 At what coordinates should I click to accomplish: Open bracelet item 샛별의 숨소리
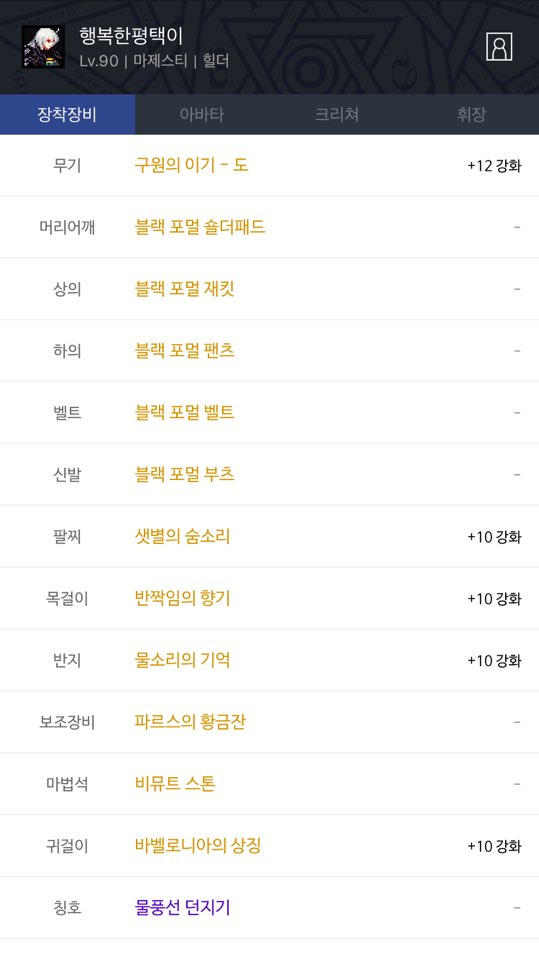[x=183, y=536]
